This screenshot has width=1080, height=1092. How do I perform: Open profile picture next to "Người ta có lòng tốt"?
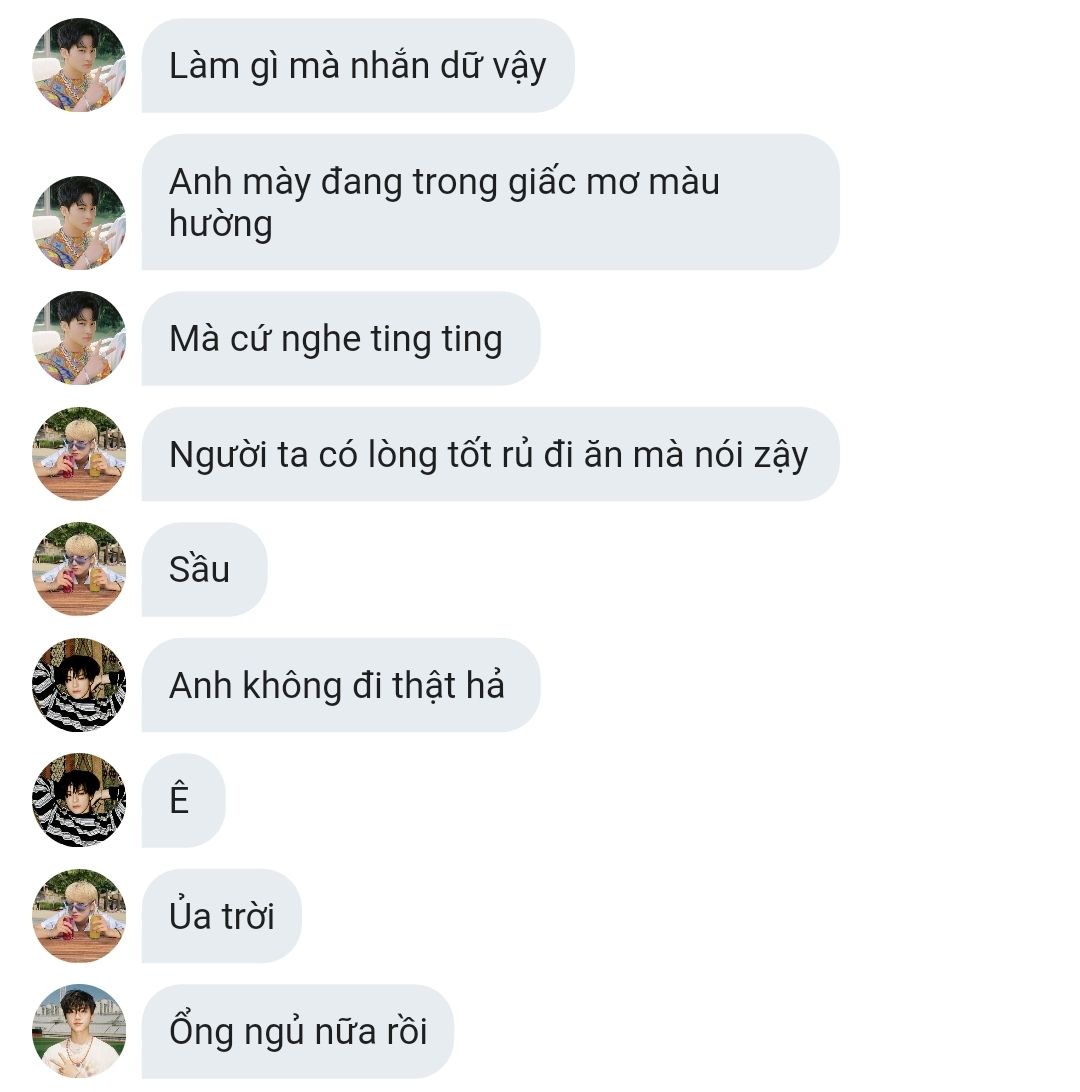point(79,453)
